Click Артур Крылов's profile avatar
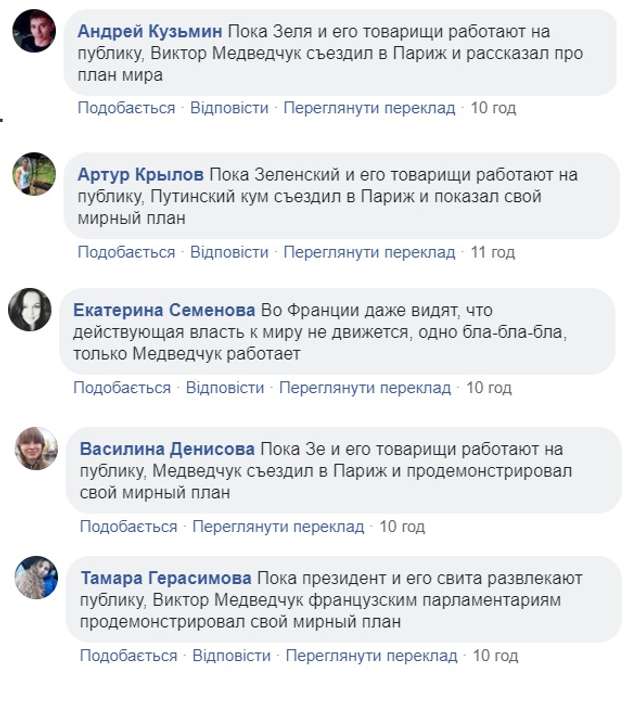 [34, 174]
